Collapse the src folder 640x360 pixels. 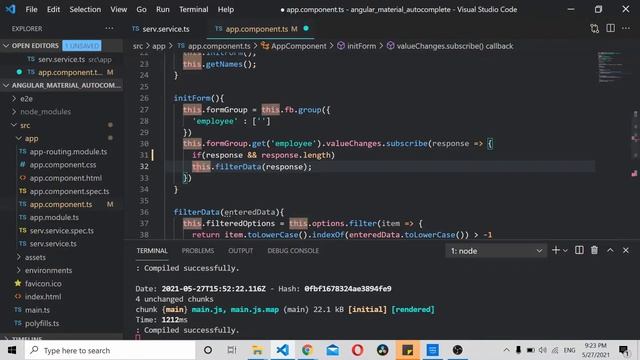point(25,125)
